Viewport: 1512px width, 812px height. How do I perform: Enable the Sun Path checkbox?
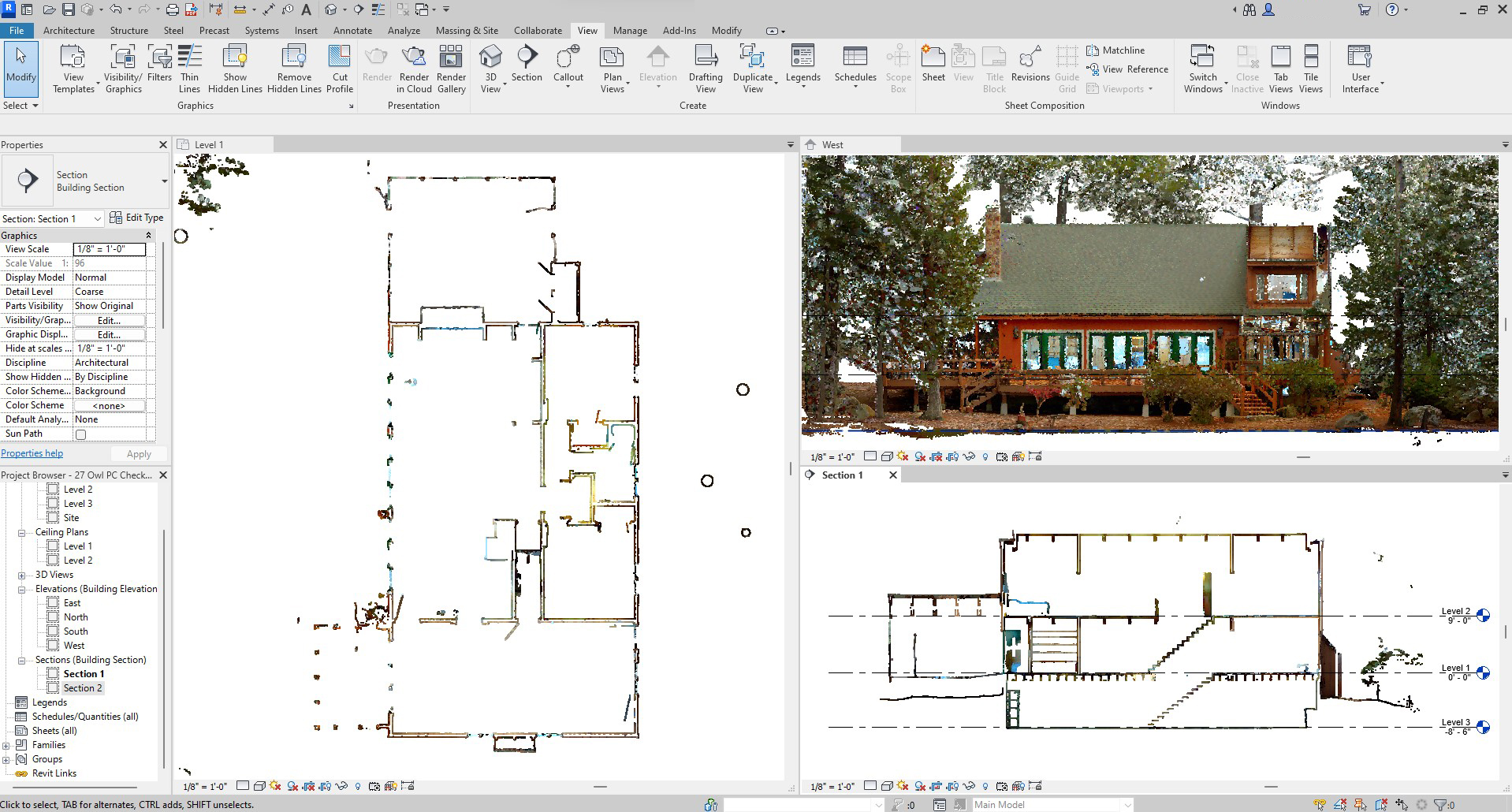[80, 434]
